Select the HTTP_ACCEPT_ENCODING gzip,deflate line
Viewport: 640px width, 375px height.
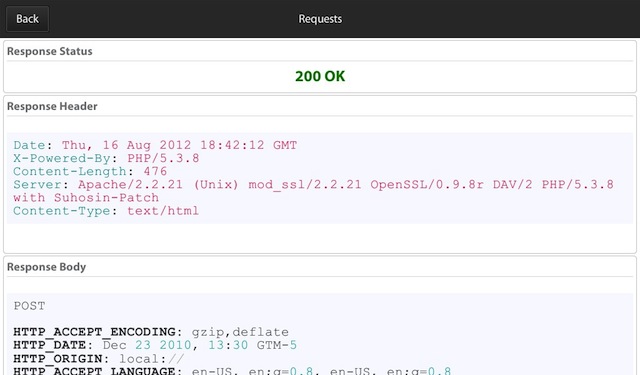(151, 332)
